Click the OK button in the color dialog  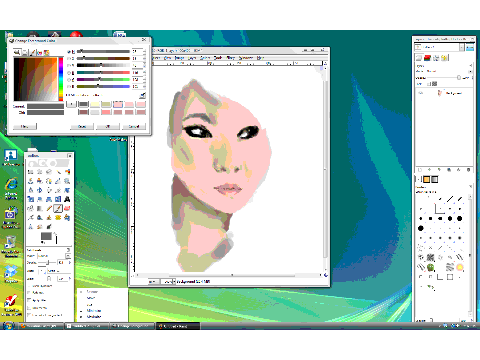click(x=108, y=126)
